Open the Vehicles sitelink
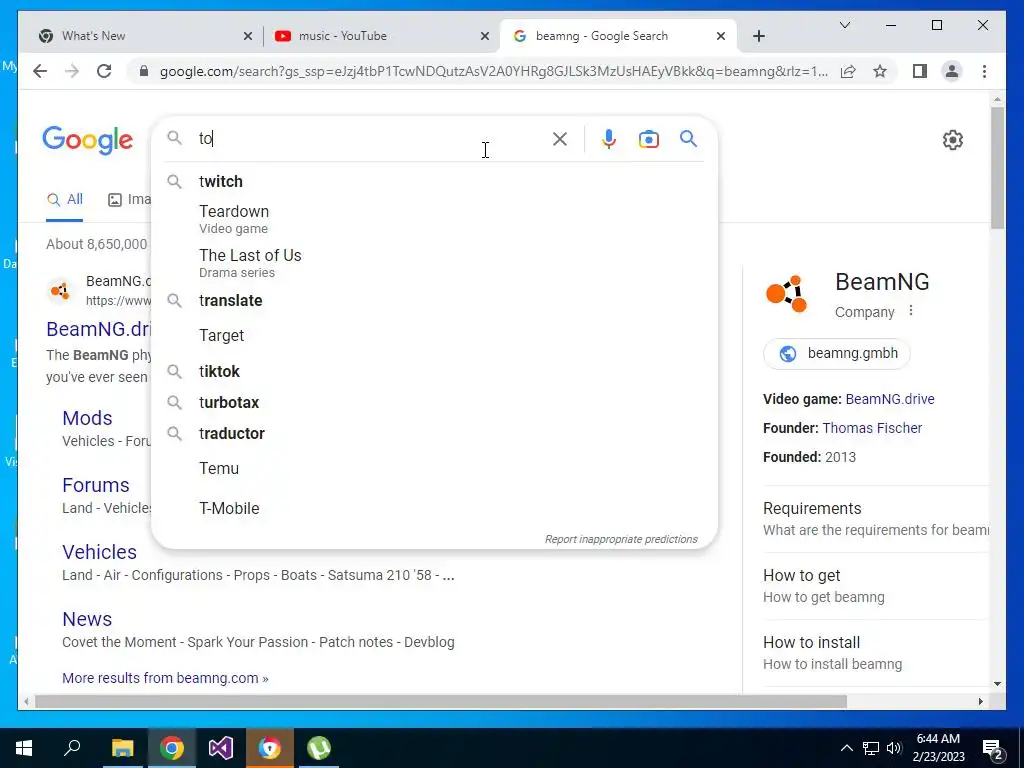The height and width of the screenshot is (768, 1024). tap(99, 552)
